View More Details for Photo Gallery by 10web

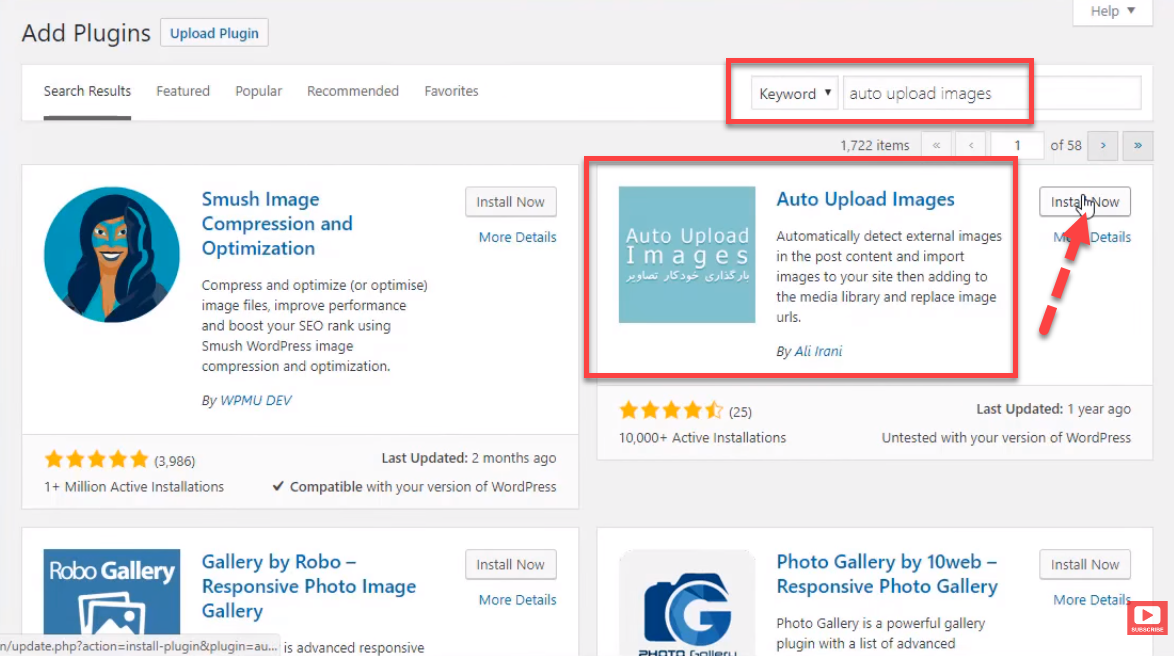point(1092,600)
